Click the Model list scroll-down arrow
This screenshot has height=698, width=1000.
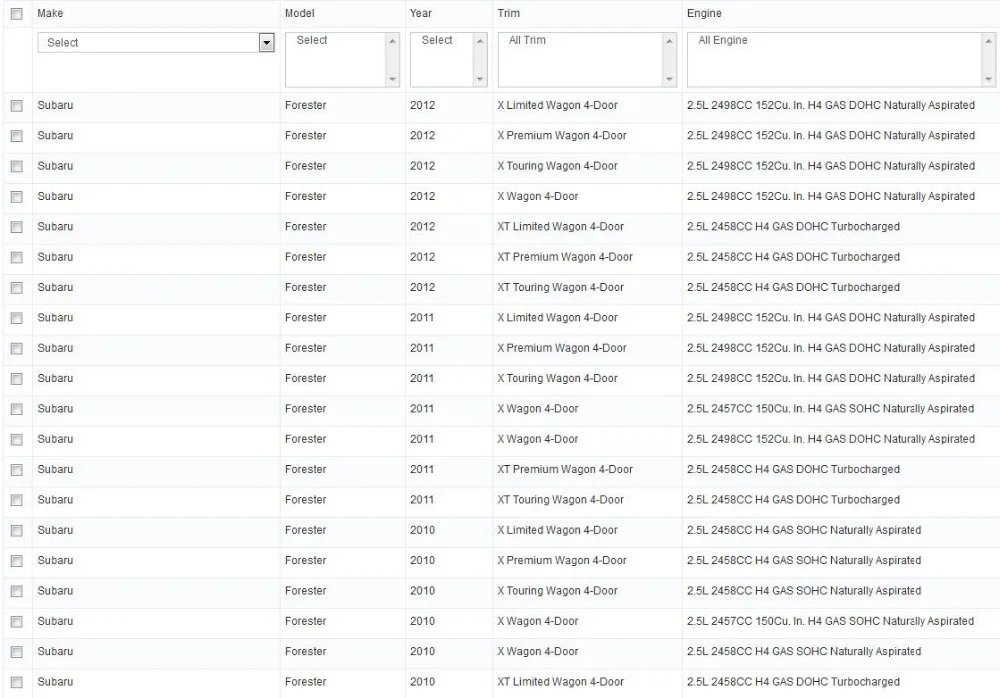point(392,79)
